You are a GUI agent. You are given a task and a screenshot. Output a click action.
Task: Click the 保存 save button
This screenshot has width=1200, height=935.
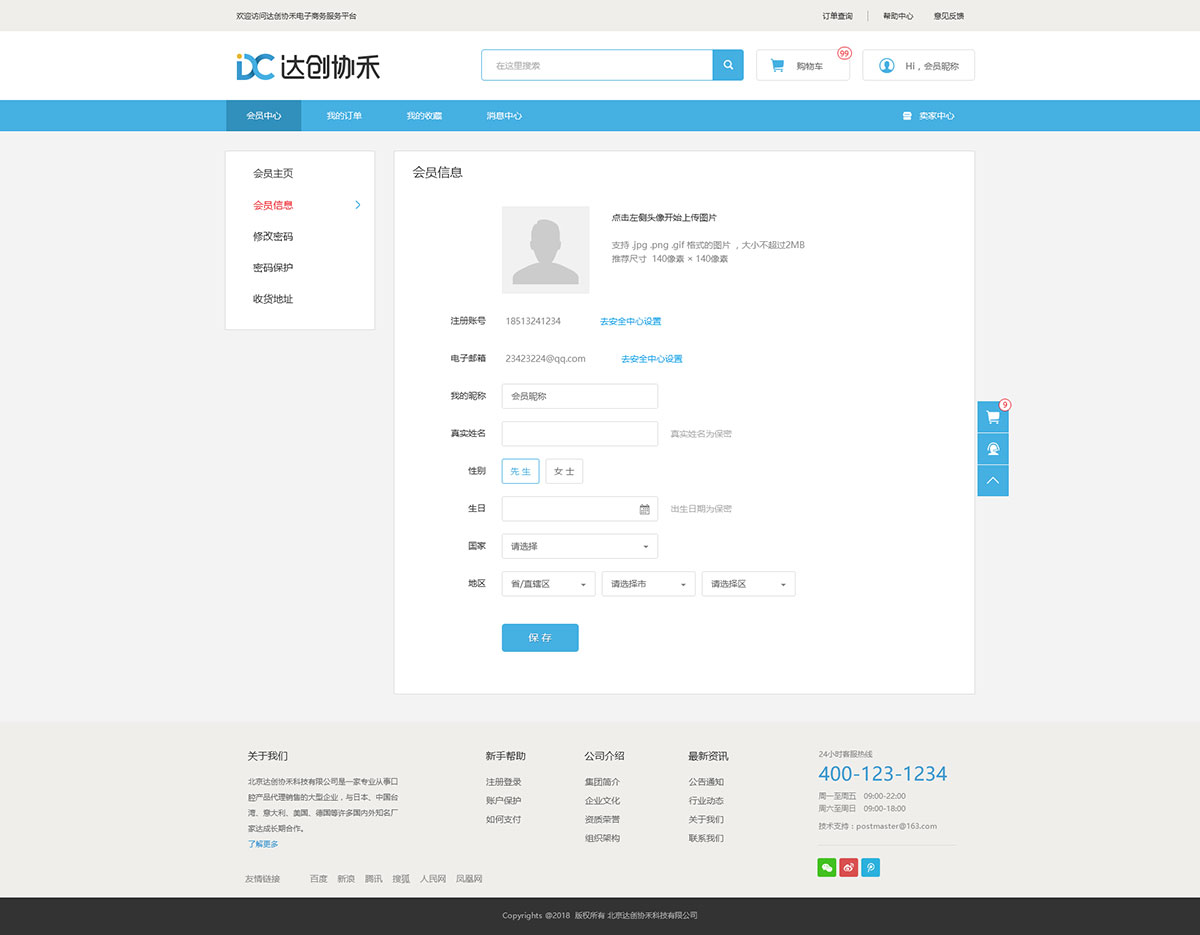pos(540,637)
